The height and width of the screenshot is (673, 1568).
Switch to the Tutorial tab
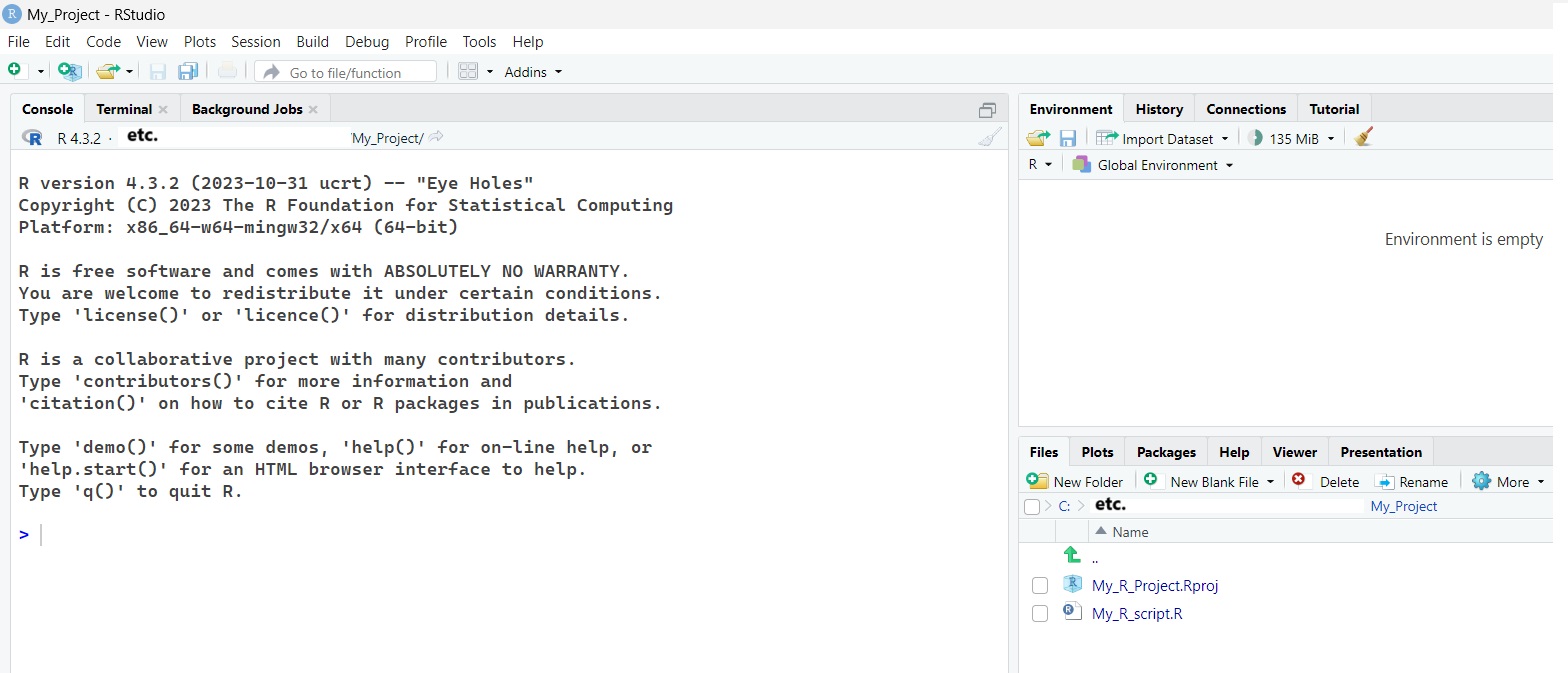tap(1334, 109)
